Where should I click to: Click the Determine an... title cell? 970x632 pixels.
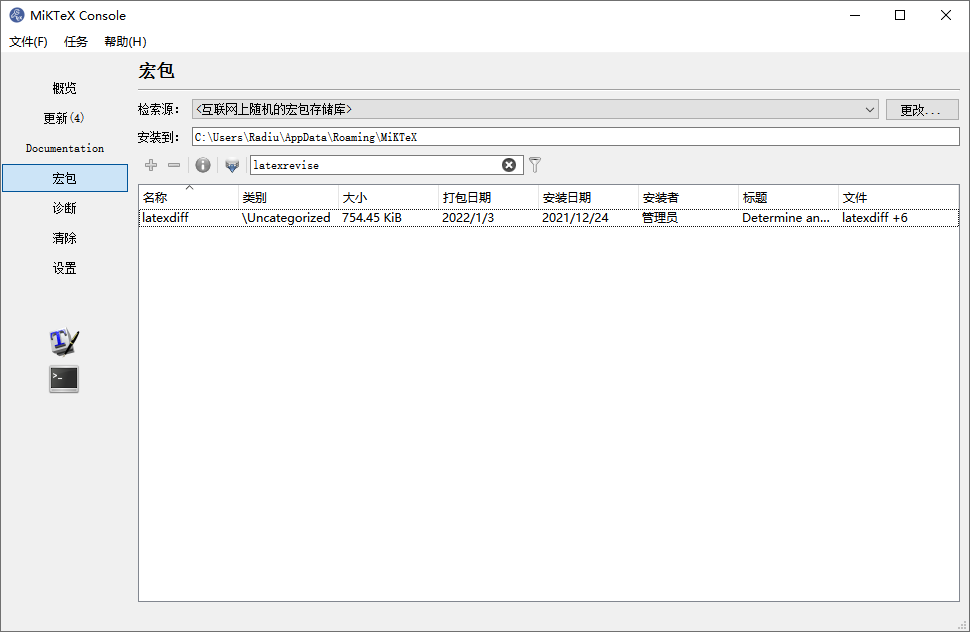pos(786,218)
